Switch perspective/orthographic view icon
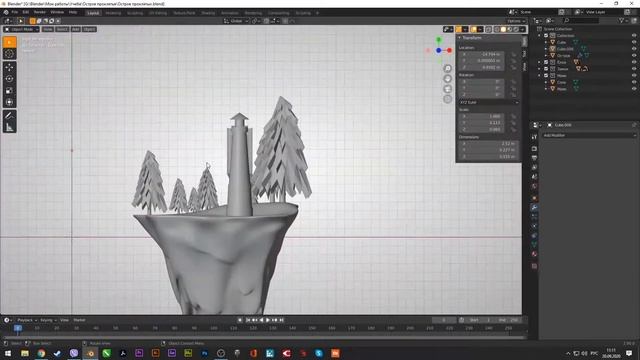 (x=448, y=99)
